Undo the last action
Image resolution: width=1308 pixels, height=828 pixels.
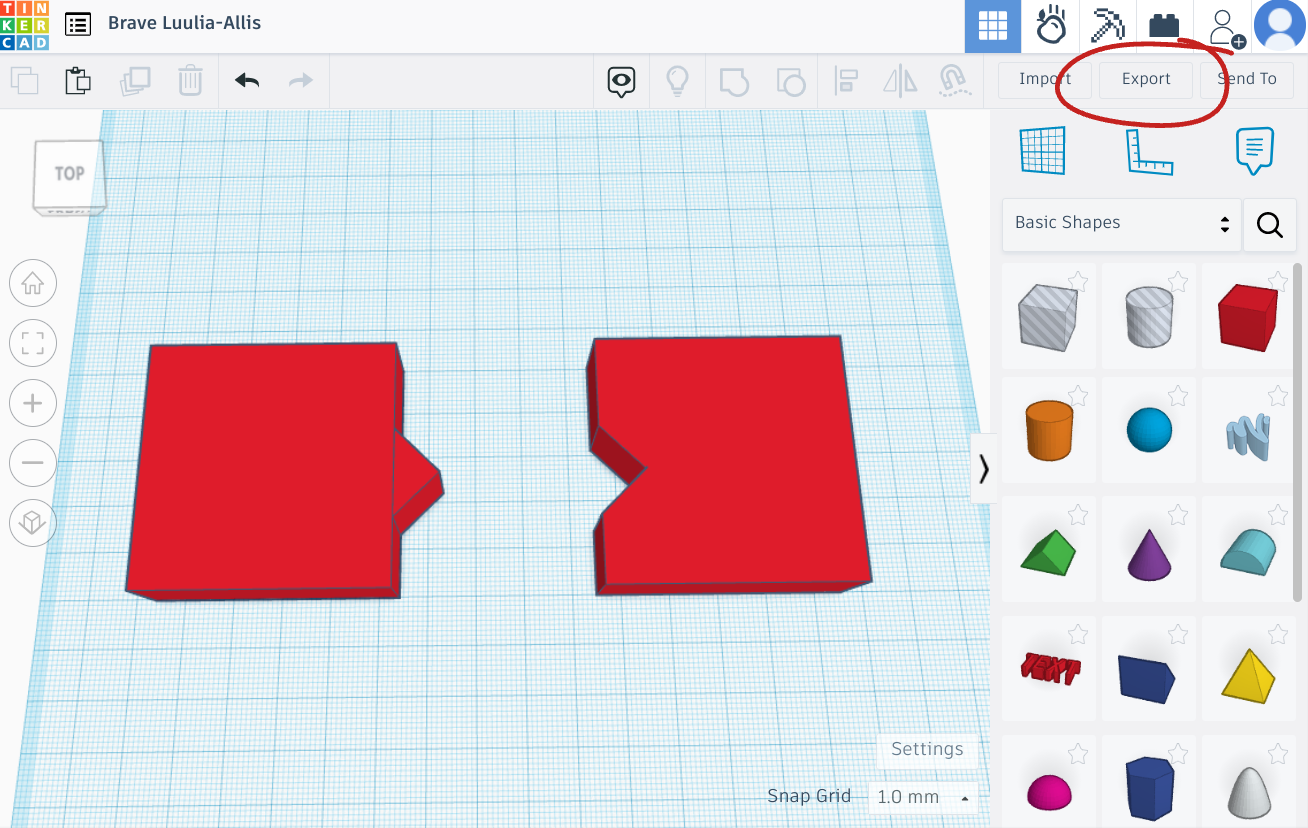click(246, 80)
